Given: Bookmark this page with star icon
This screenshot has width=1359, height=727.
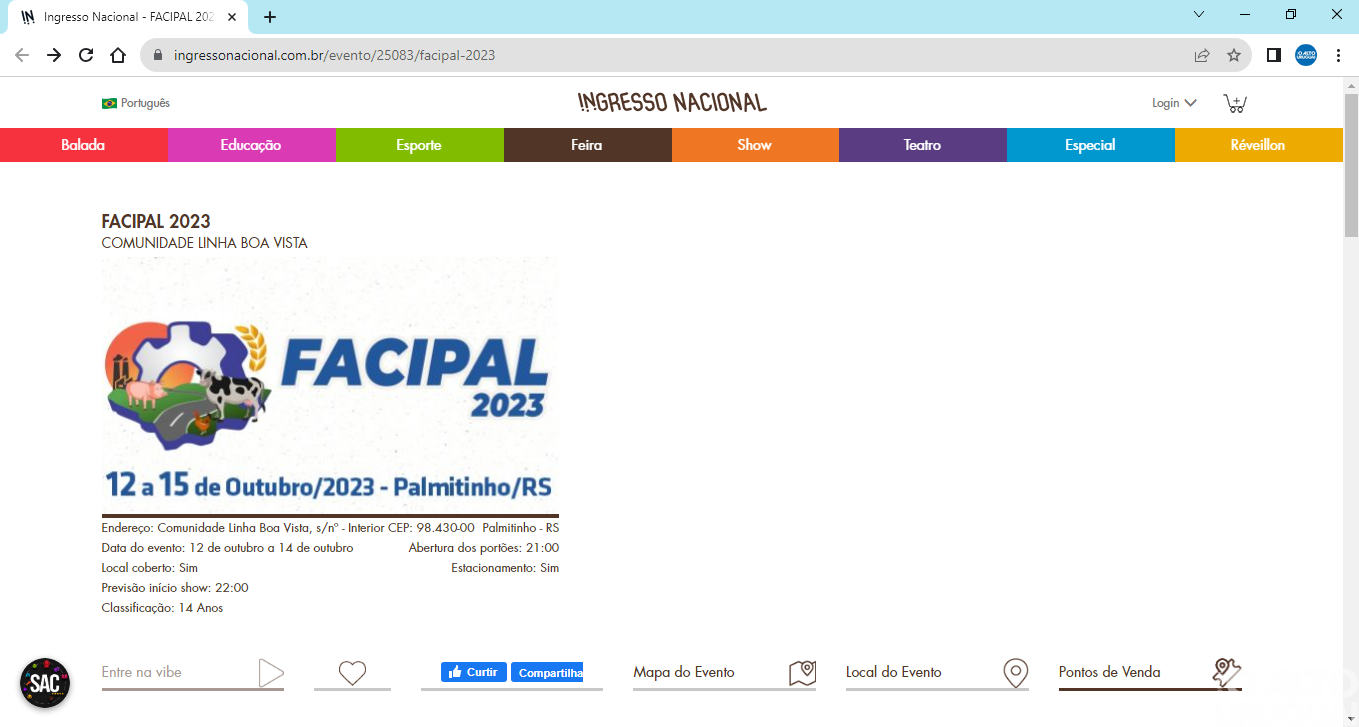Looking at the screenshot, I should 1234,55.
